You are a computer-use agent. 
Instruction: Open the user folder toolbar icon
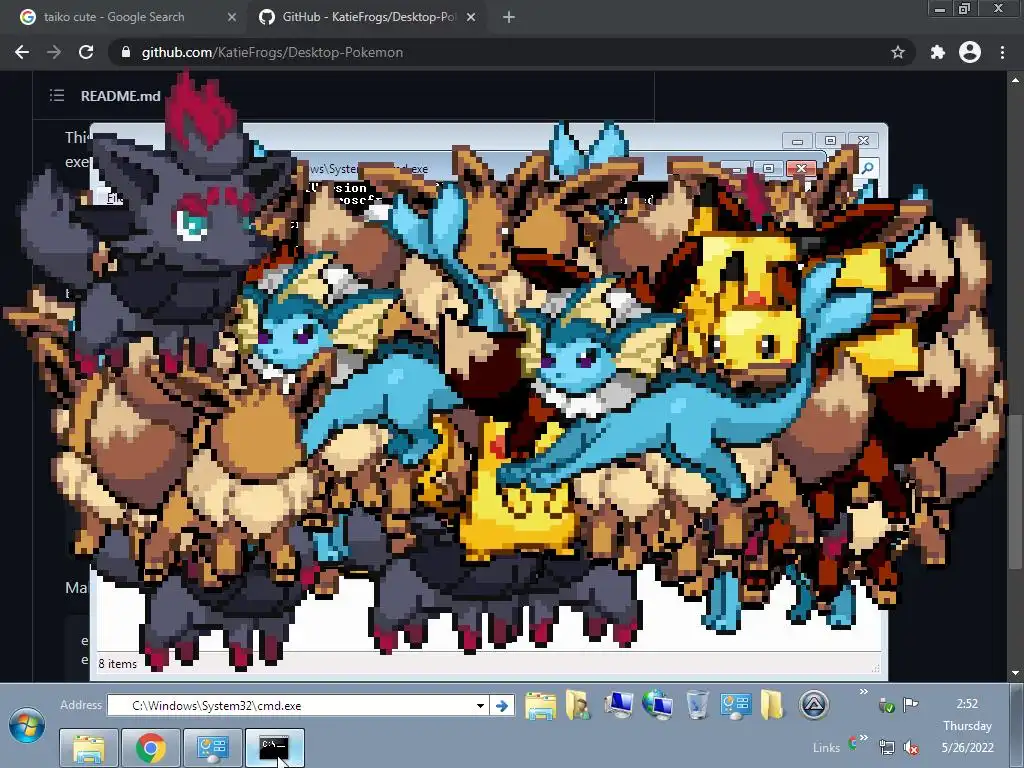(x=578, y=705)
